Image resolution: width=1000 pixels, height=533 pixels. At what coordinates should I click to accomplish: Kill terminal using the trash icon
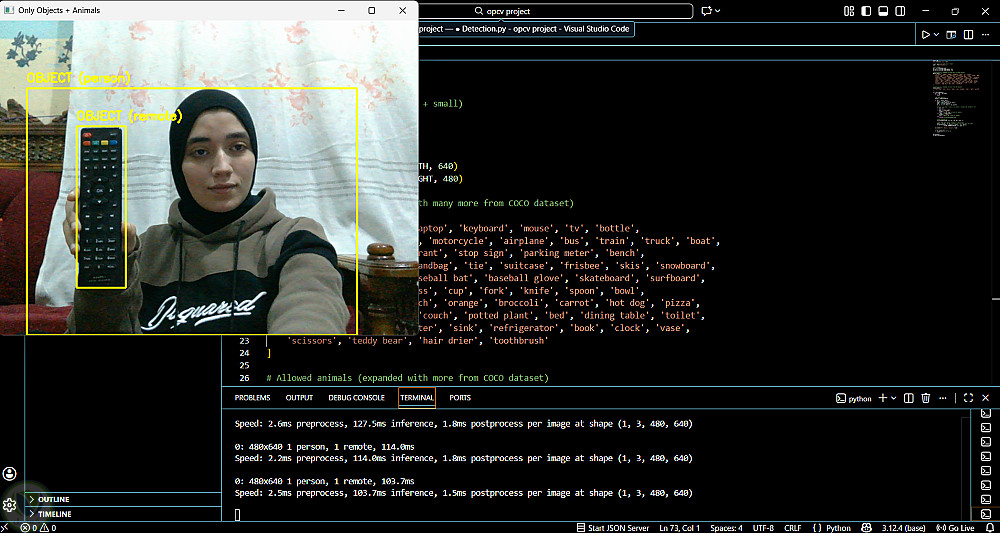click(925, 398)
